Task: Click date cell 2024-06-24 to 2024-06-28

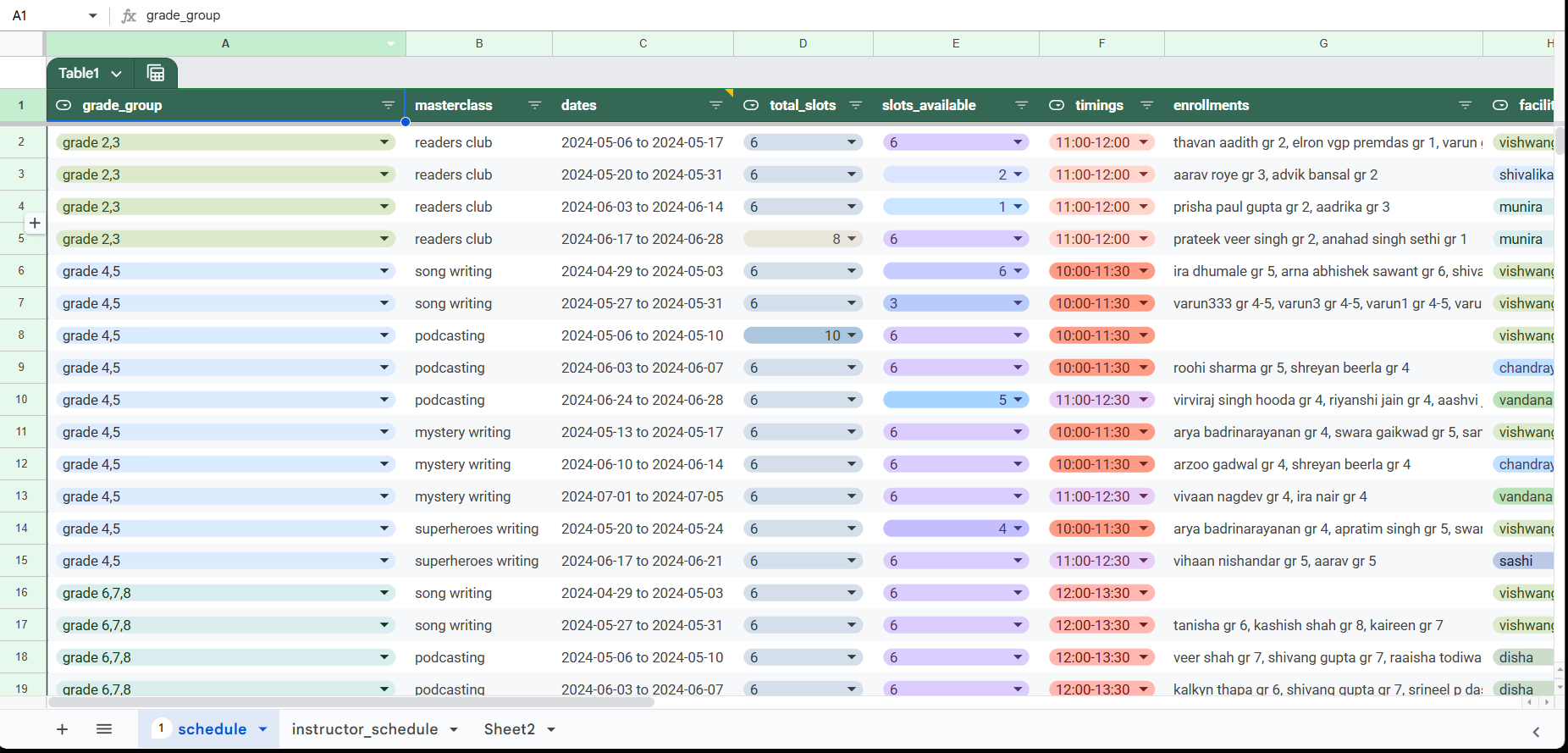Action: coord(643,400)
